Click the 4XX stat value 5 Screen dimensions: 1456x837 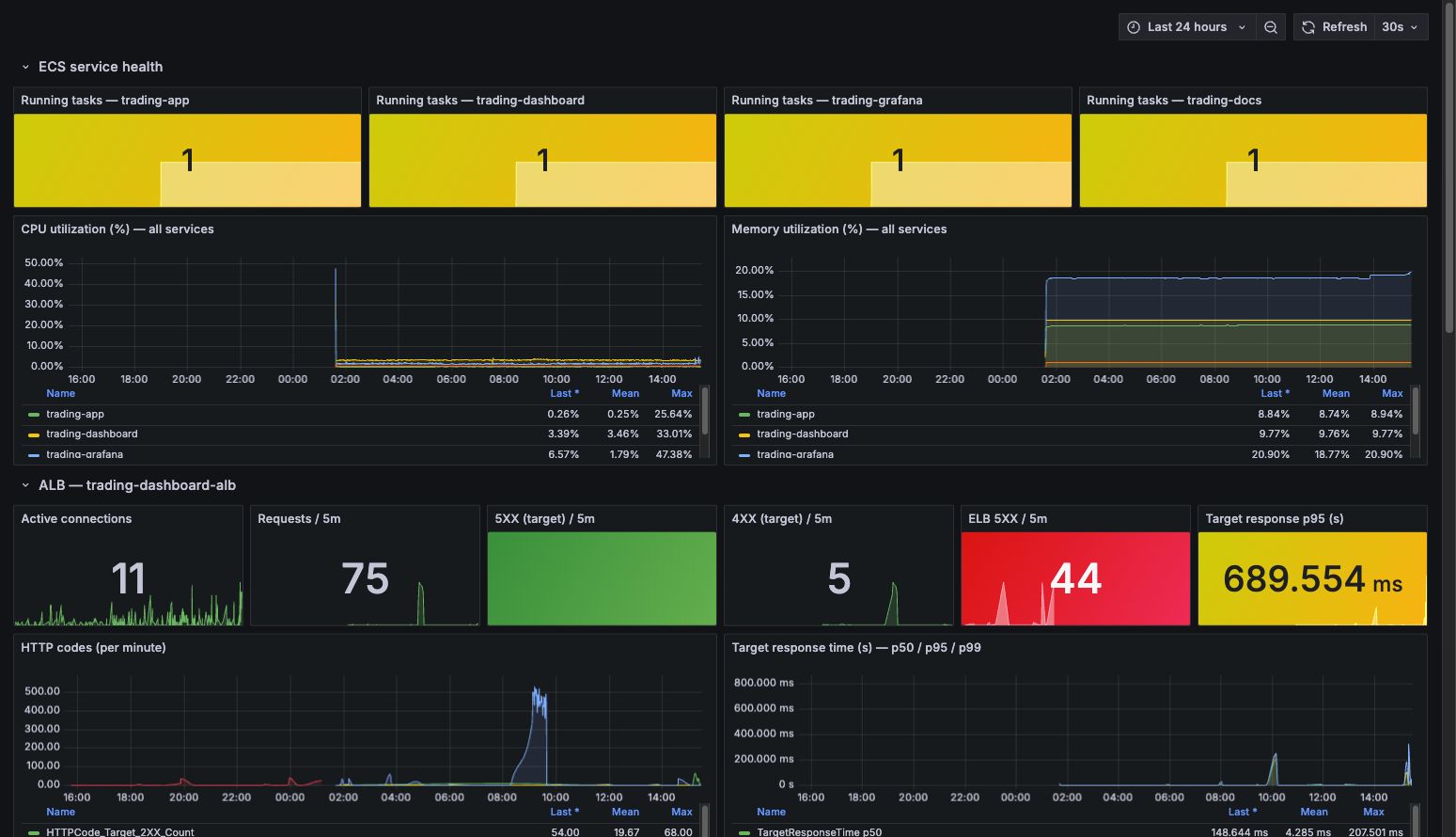pyautogui.click(x=839, y=579)
